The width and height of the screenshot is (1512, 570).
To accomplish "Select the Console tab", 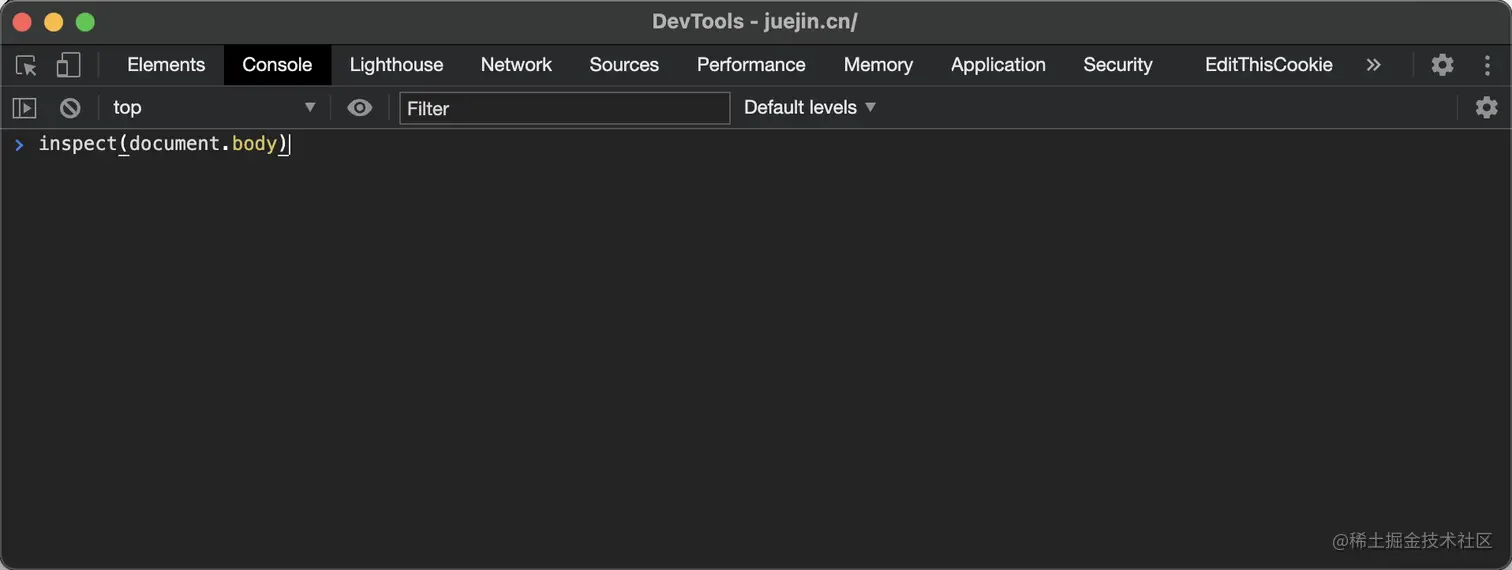I will pyautogui.click(x=277, y=65).
